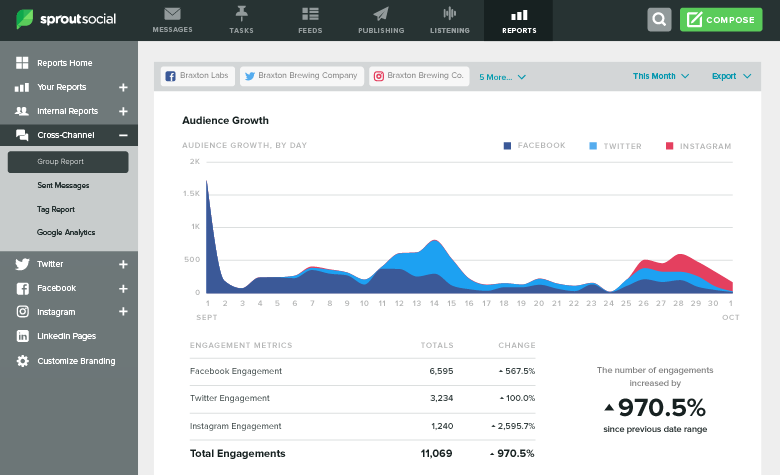The height and width of the screenshot is (475, 780).
Task: Open the Tasks pushpin icon
Action: [x=241, y=14]
